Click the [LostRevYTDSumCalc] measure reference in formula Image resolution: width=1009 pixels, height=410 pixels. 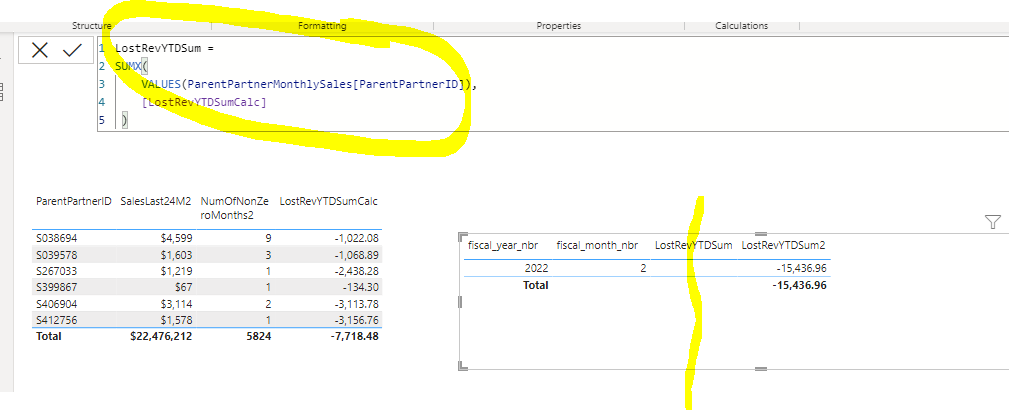pos(204,102)
